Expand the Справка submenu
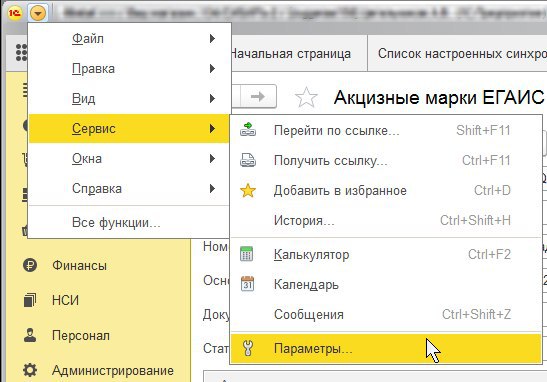The height and width of the screenshot is (382, 547). (x=129, y=189)
